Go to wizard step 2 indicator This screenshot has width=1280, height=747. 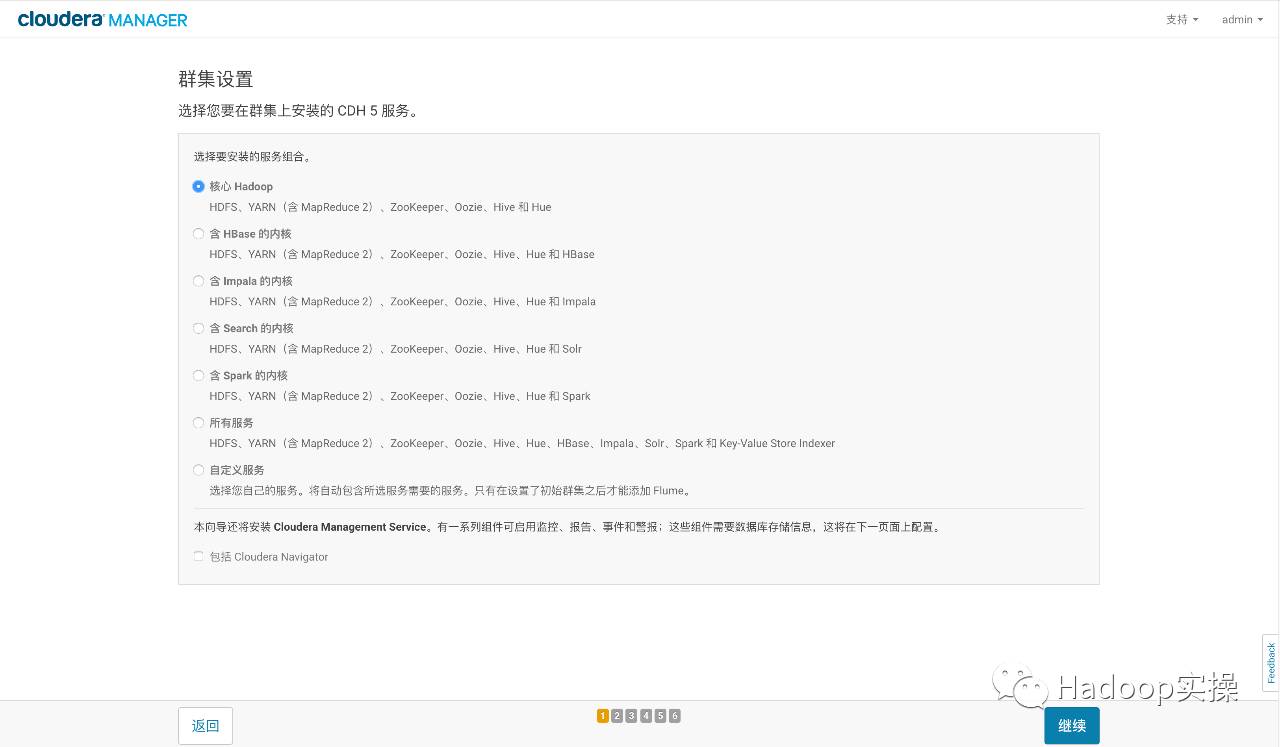click(617, 716)
